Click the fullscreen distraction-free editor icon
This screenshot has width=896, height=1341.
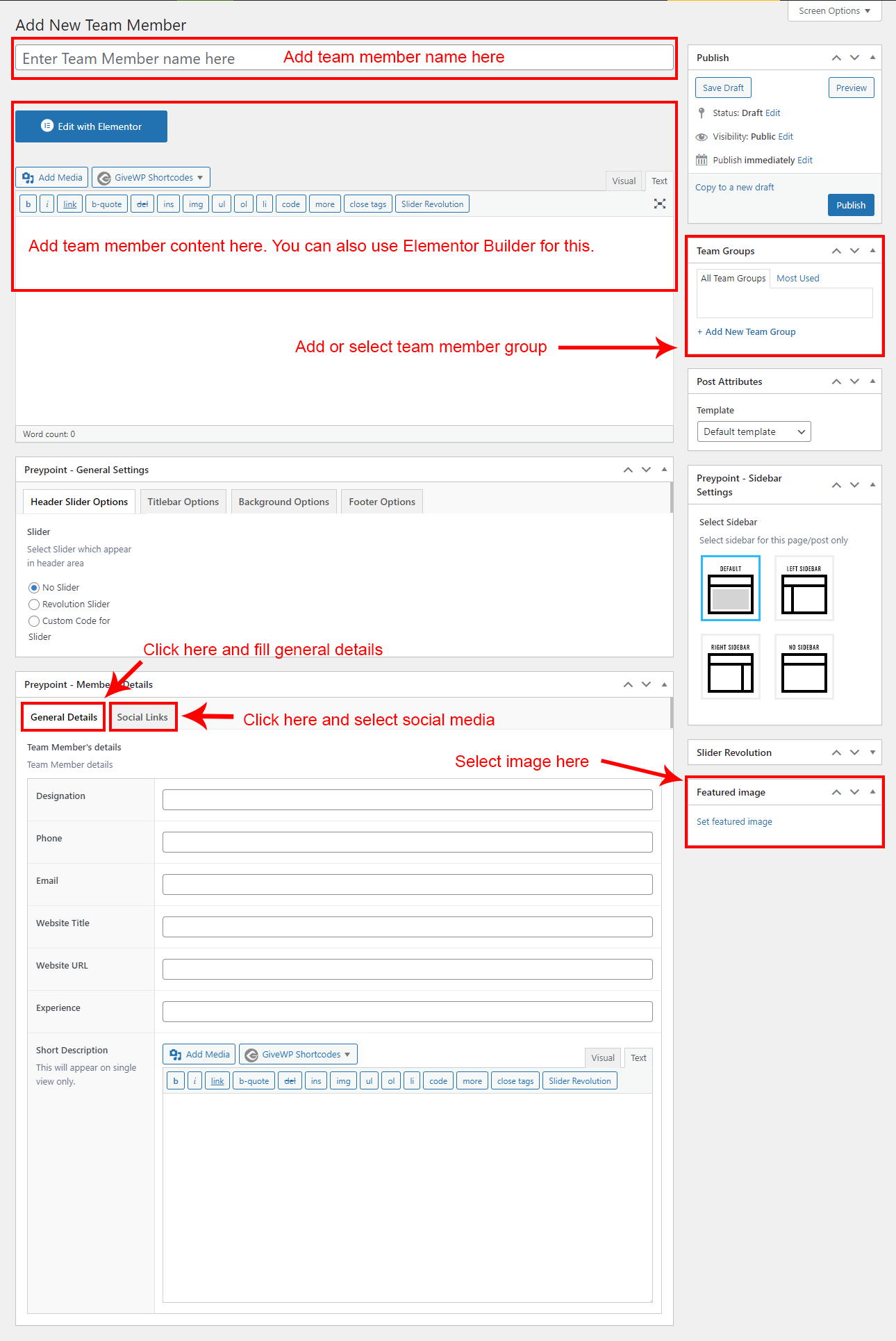pyautogui.click(x=659, y=204)
